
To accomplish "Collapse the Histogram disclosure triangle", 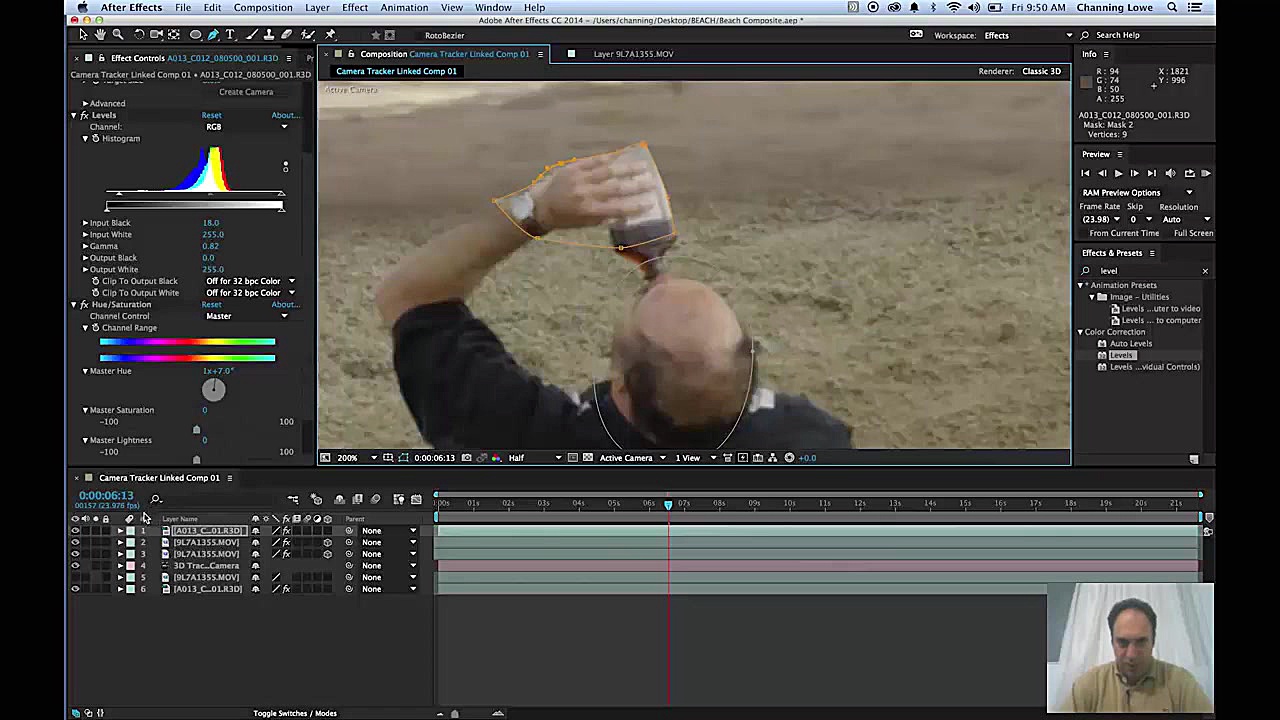I will coord(85,138).
